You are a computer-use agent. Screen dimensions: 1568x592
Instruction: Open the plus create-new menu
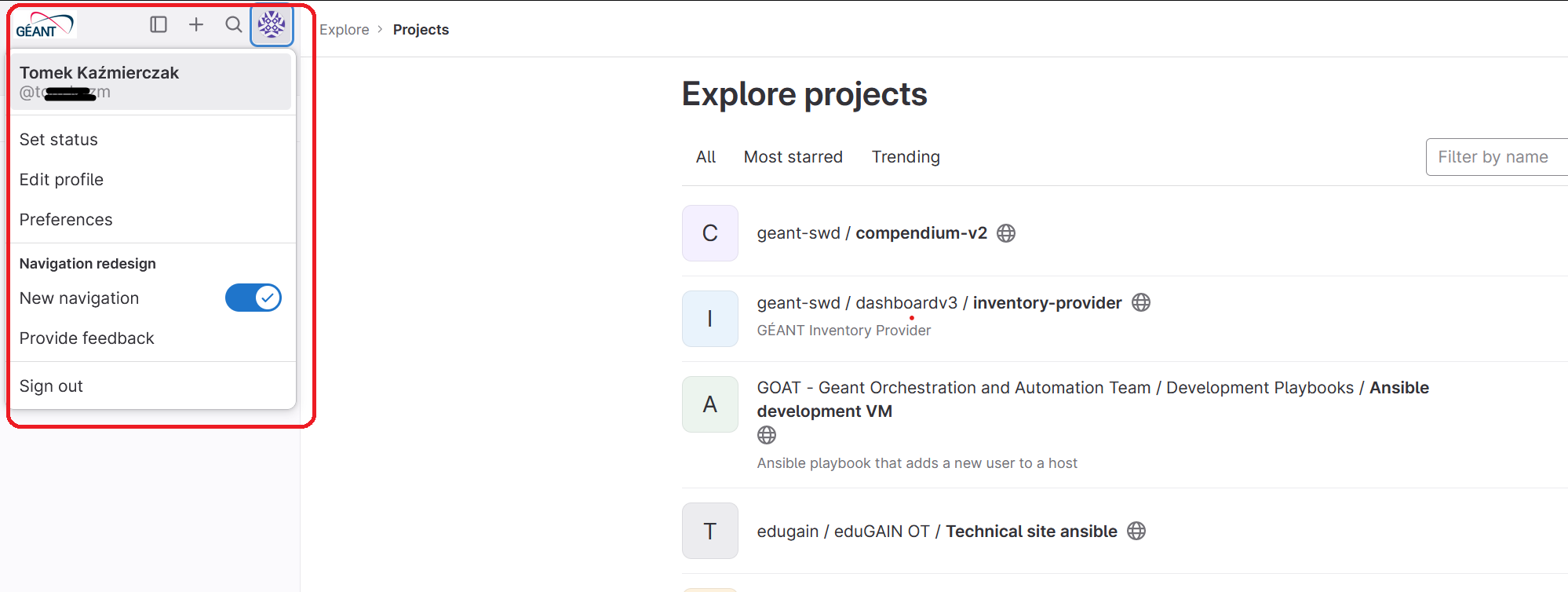196,24
